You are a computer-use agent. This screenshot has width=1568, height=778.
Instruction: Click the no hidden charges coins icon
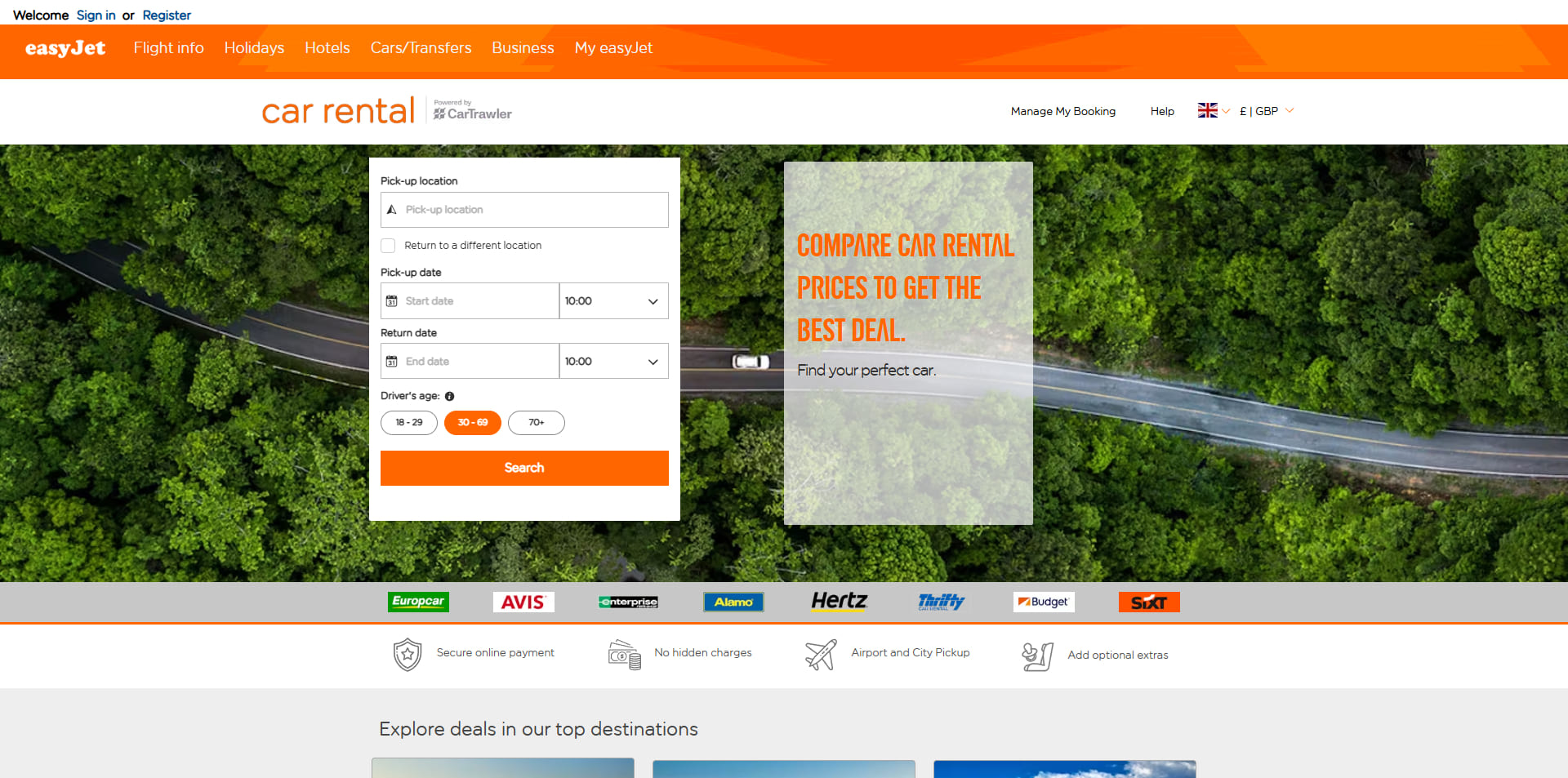(x=625, y=655)
